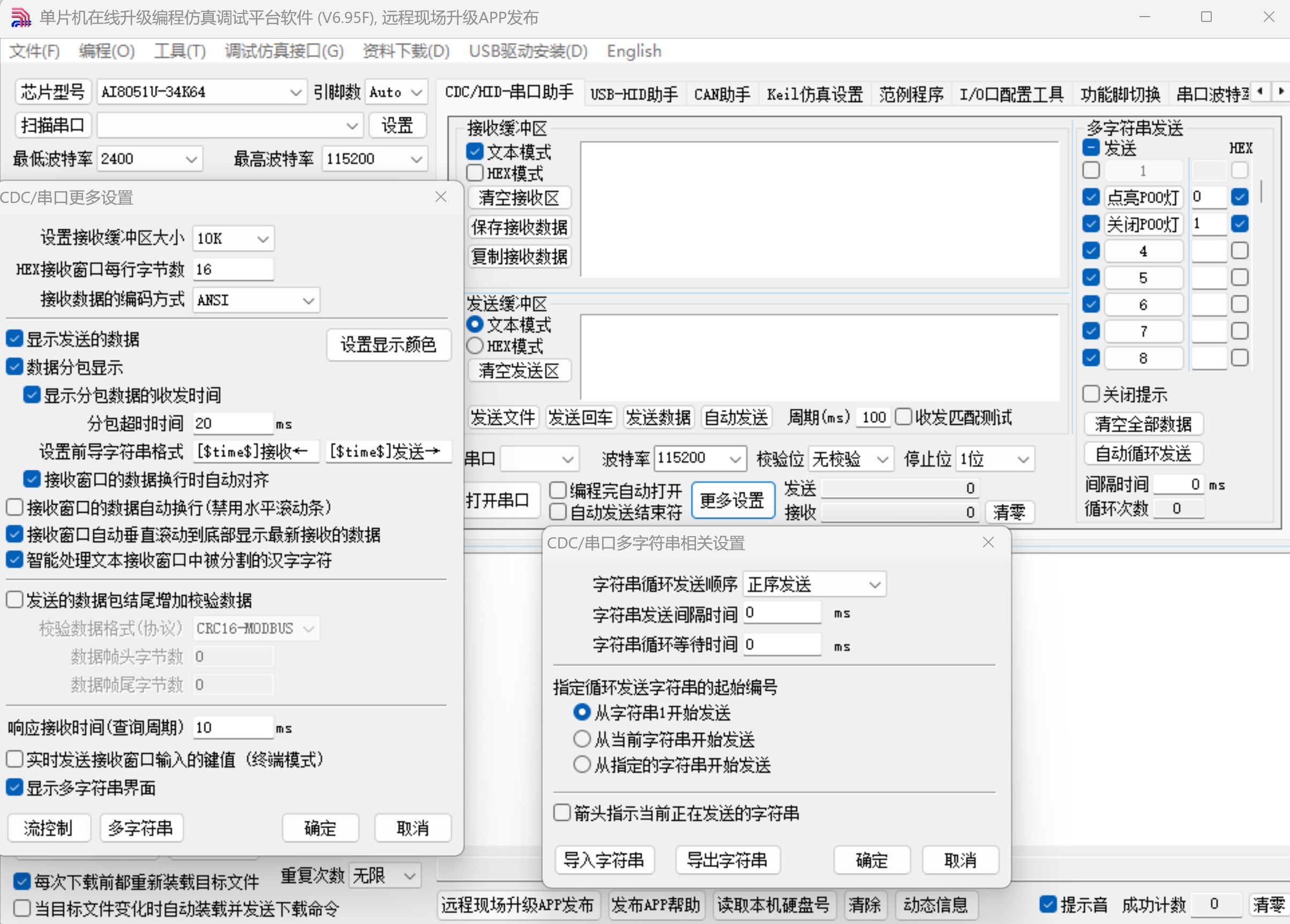Image resolution: width=1290 pixels, height=924 pixels.
Task: Select 从指定的字符串开始发送 radio option
Action: click(x=581, y=765)
